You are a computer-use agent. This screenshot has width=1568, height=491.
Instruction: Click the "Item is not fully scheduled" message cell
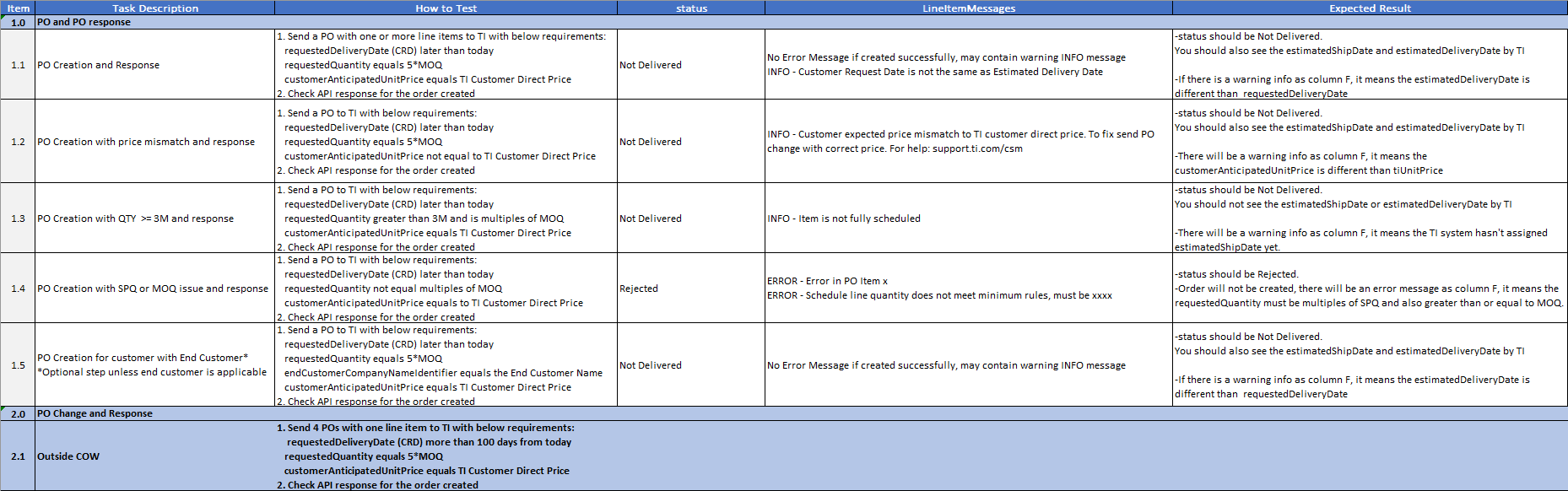coord(844,219)
